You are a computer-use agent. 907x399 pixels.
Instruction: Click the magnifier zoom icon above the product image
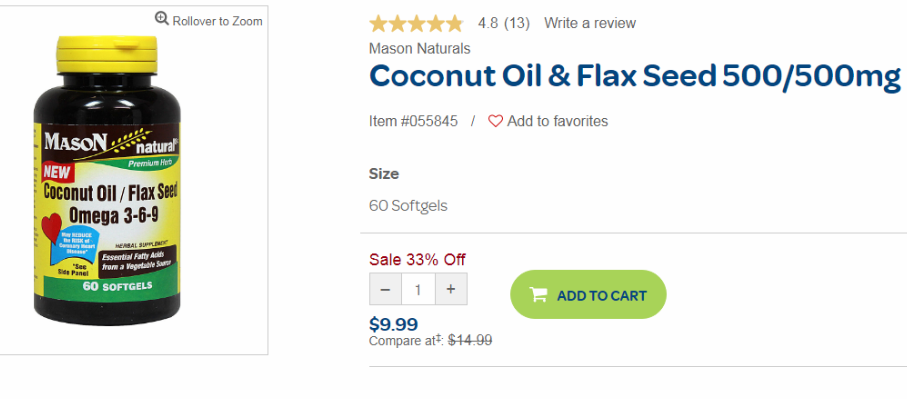coord(162,19)
